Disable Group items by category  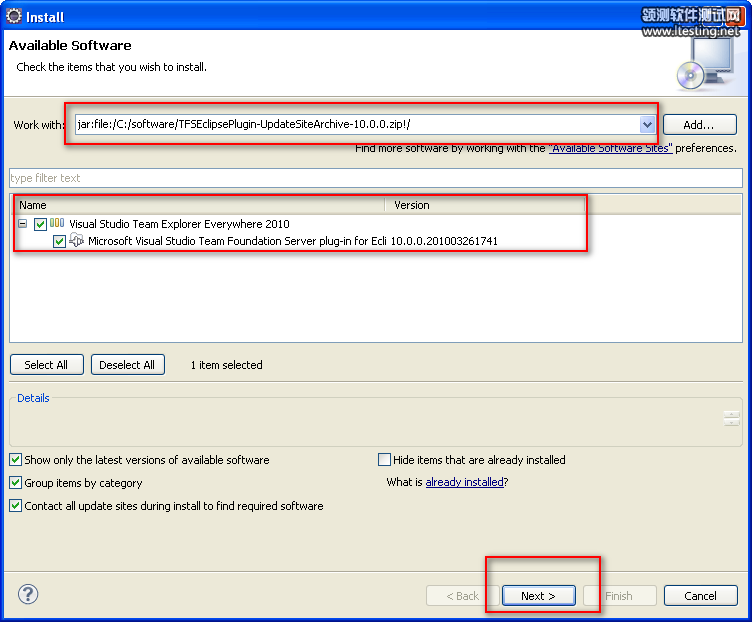tap(16, 483)
